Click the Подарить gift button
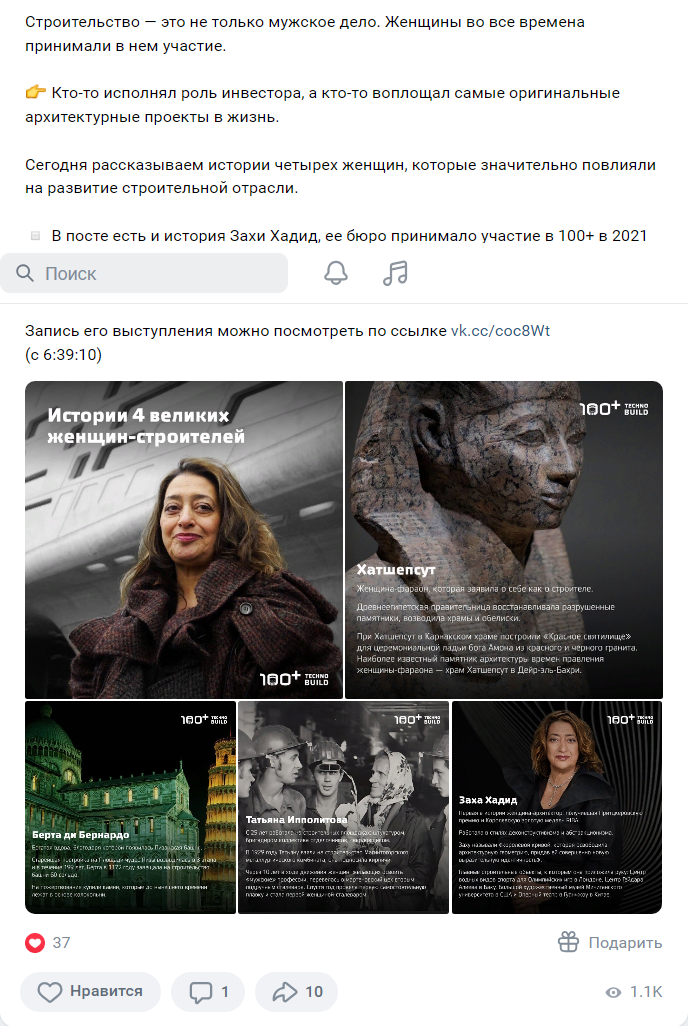The height and width of the screenshot is (1026, 688). tap(610, 942)
